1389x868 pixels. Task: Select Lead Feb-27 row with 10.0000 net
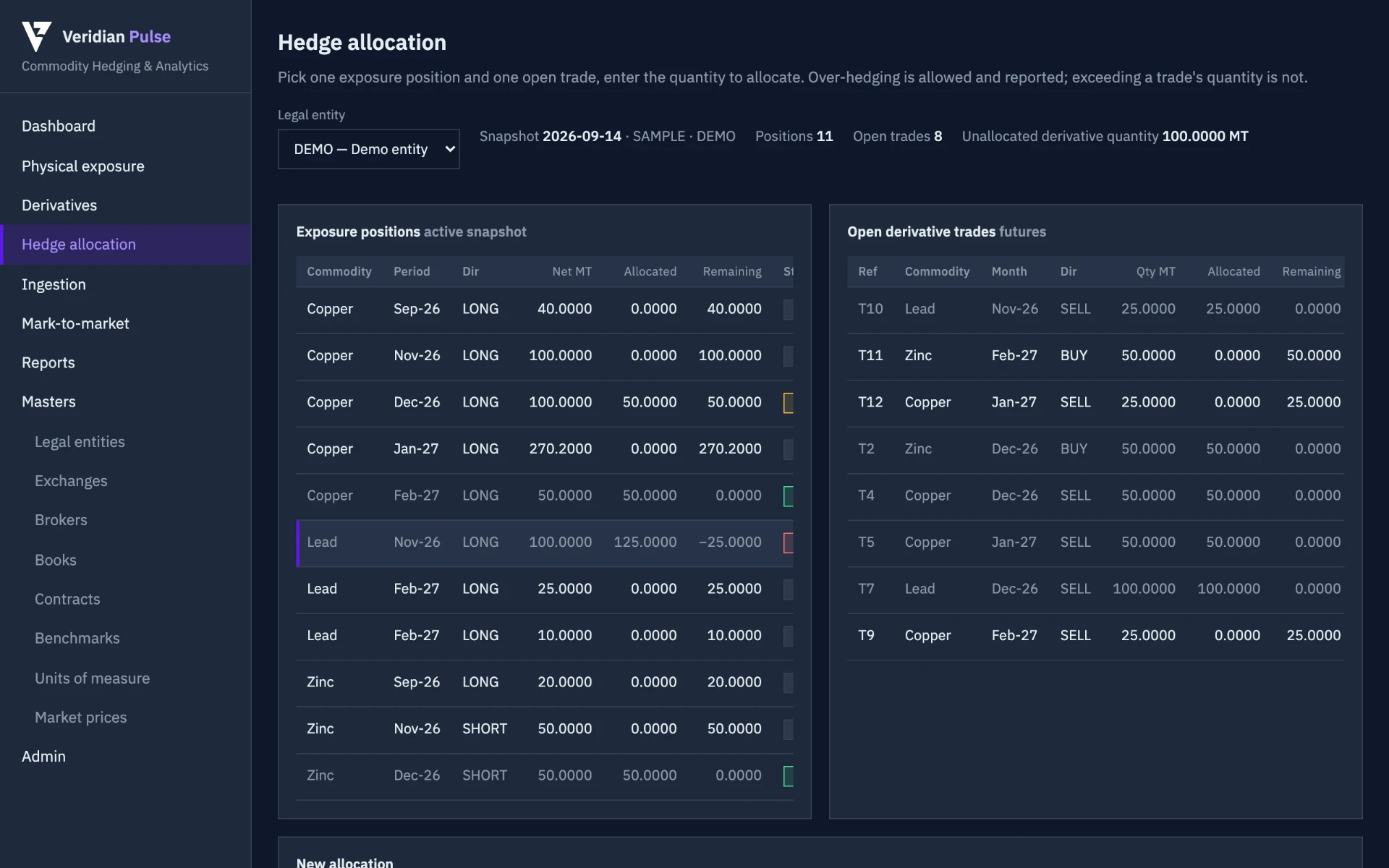pos(544,637)
